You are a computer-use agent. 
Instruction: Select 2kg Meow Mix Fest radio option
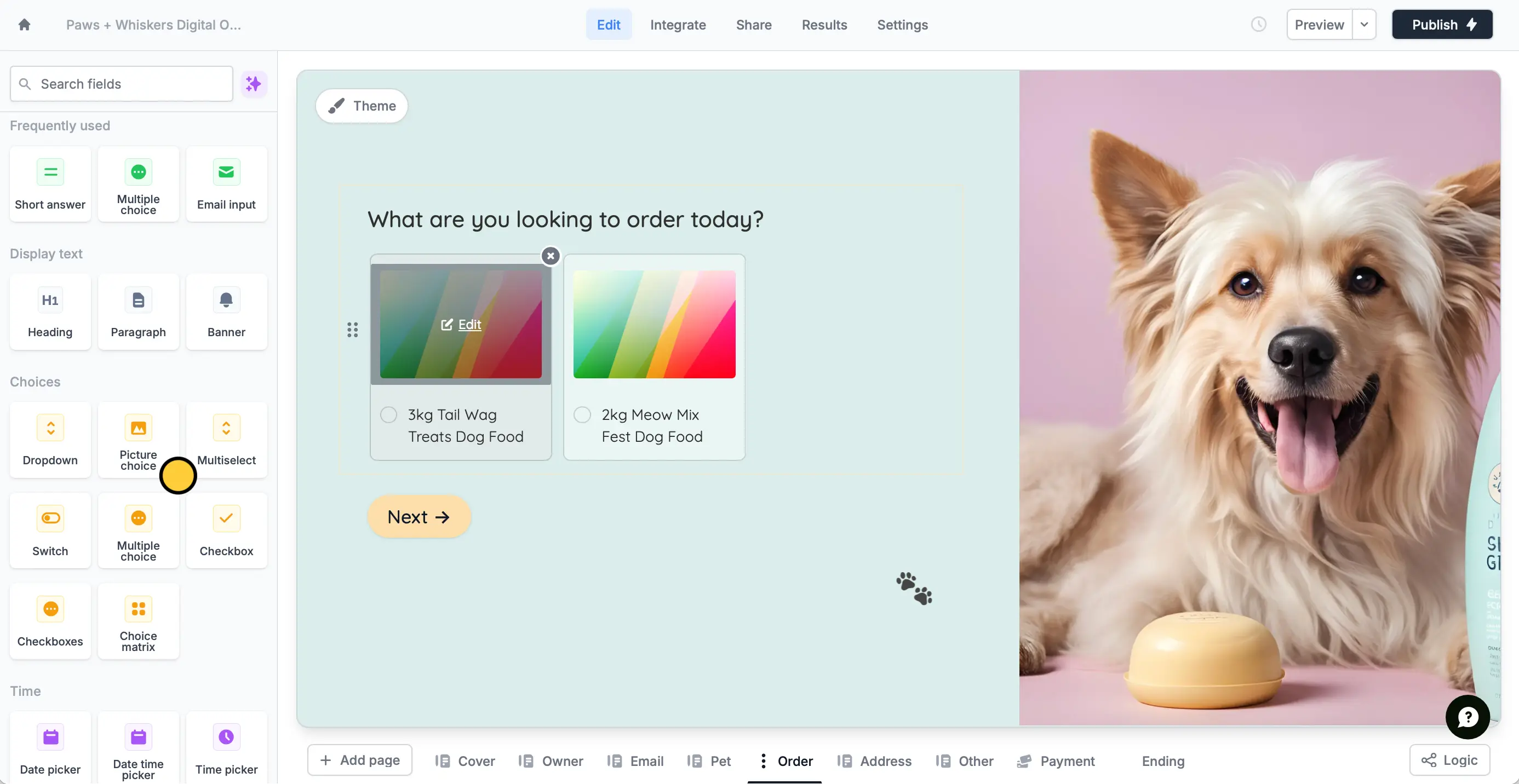582,415
